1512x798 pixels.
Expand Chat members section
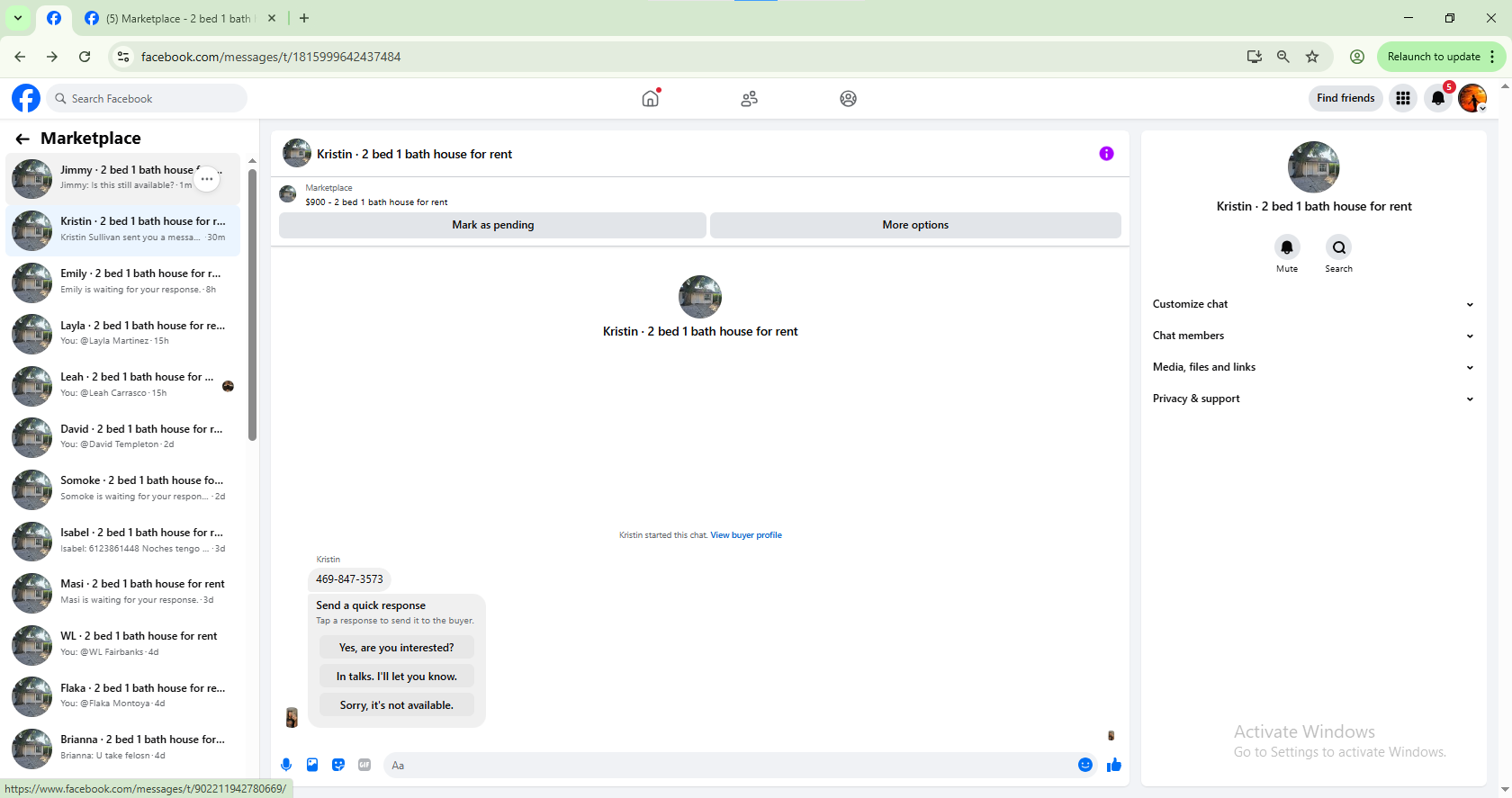coord(1313,336)
